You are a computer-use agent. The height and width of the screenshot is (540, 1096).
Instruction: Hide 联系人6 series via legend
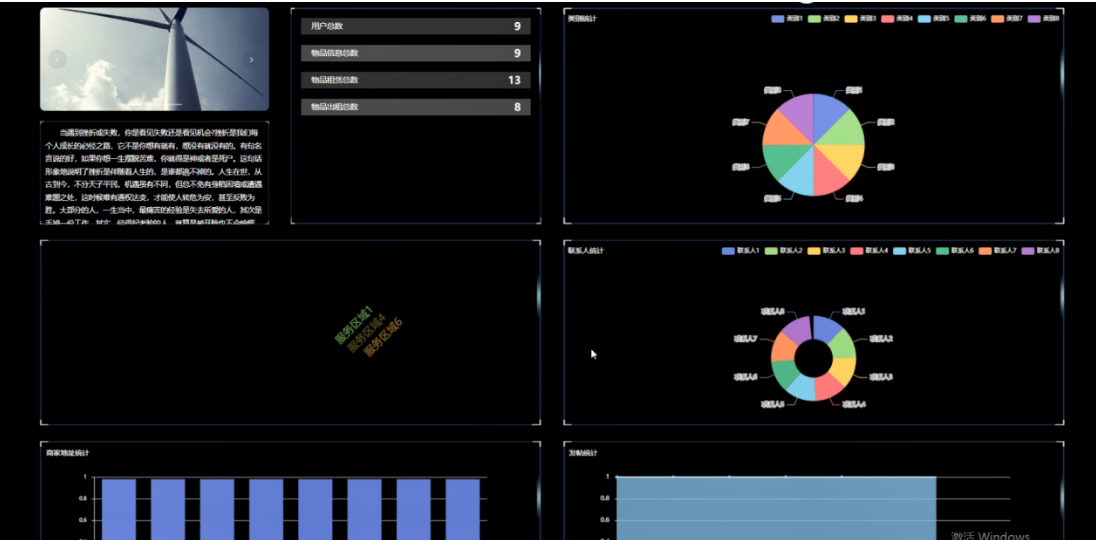point(955,250)
